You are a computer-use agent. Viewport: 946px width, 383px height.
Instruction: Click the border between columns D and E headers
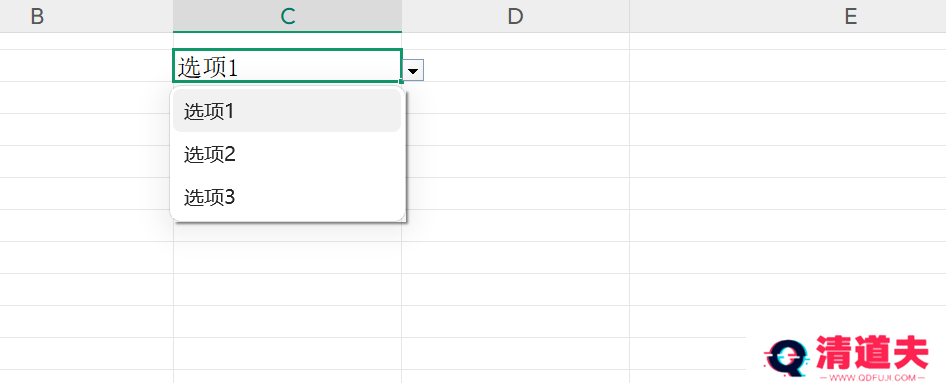pyautogui.click(x=629, y=16)
